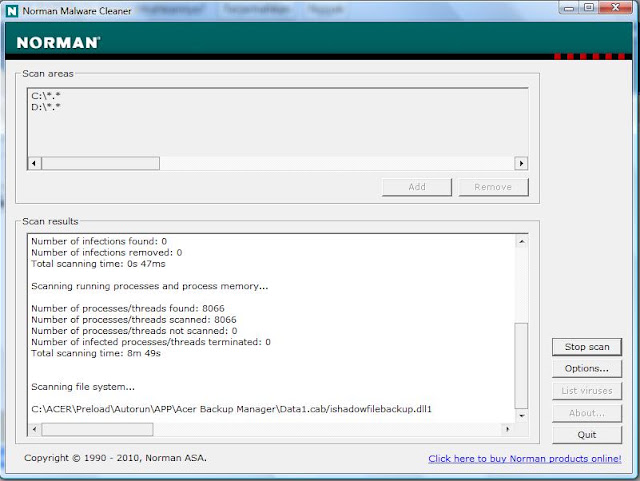This screenshot has width=640, height=481.
Task: Click the Scan results vertical scrollbar thumb
Action: pos(522,365)
